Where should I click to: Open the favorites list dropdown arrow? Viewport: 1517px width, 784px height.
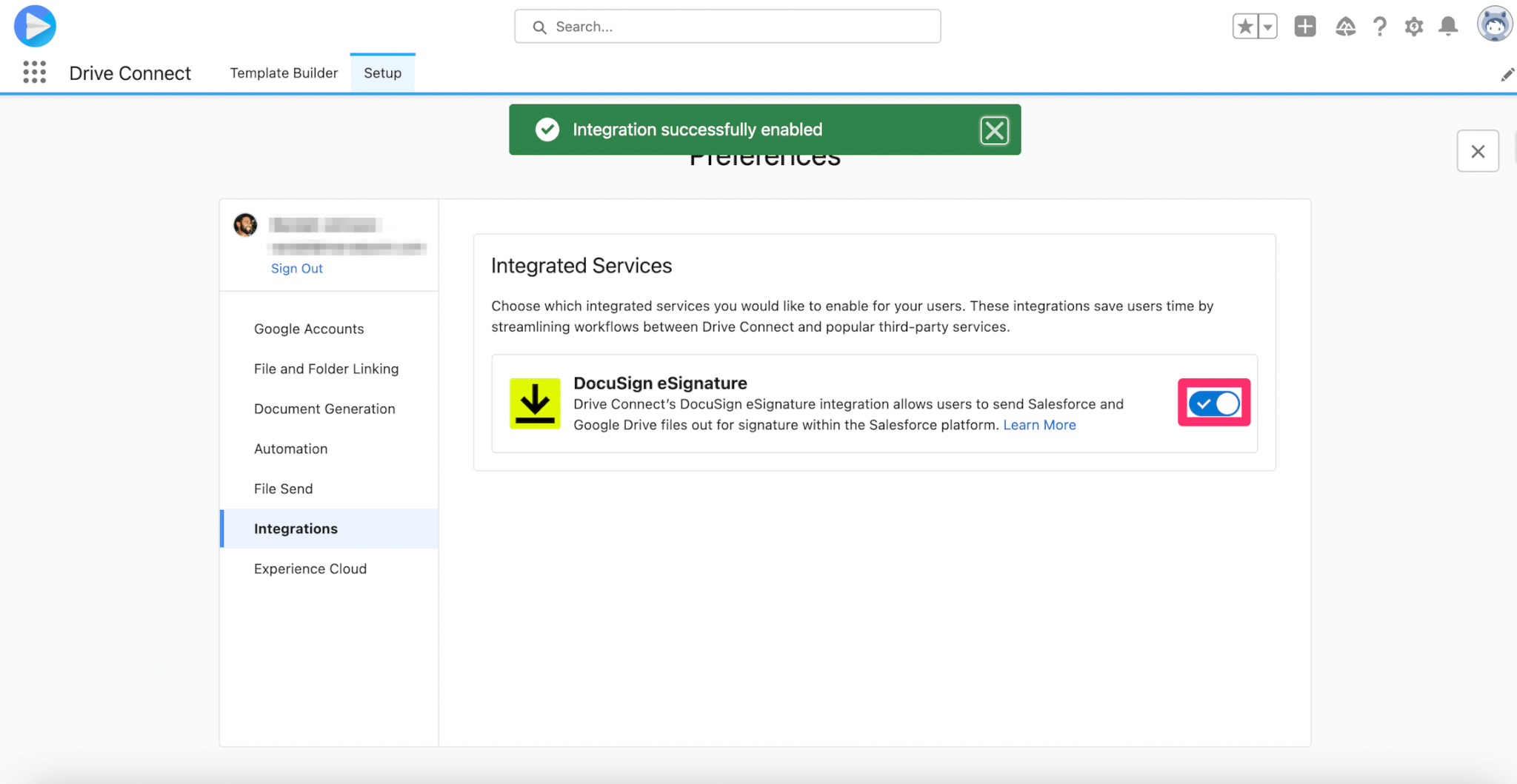[x=1268, y=27]
